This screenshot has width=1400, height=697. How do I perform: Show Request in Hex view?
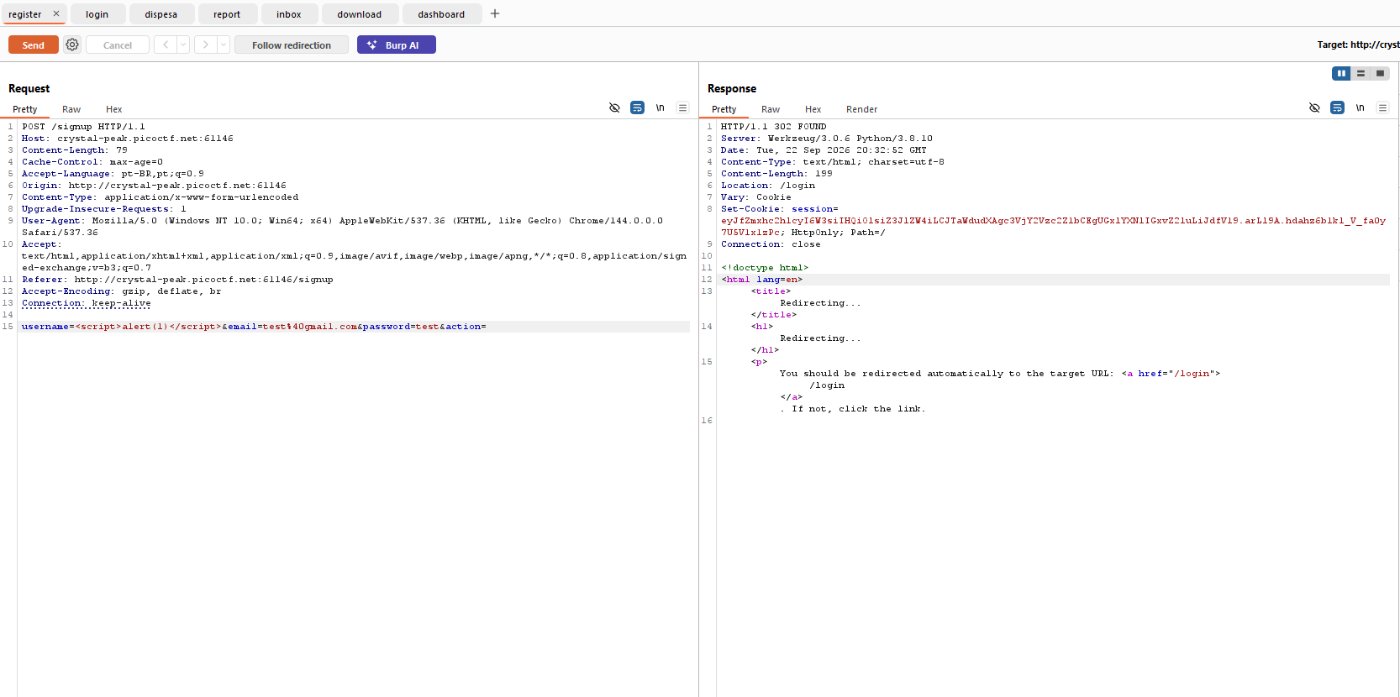tap(114, 109)
